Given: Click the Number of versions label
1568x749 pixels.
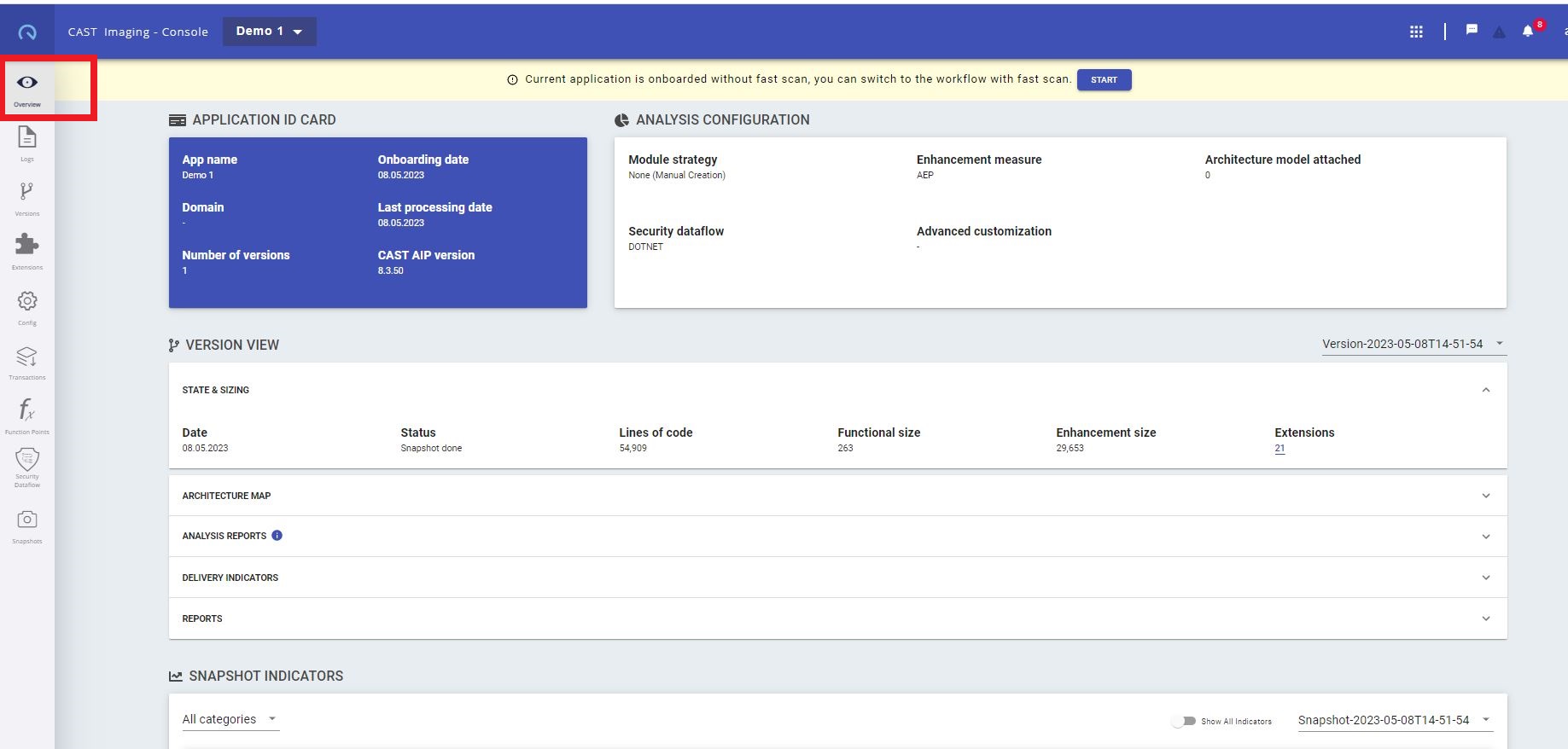Looking at the screenshot, I should pos(236,255).
